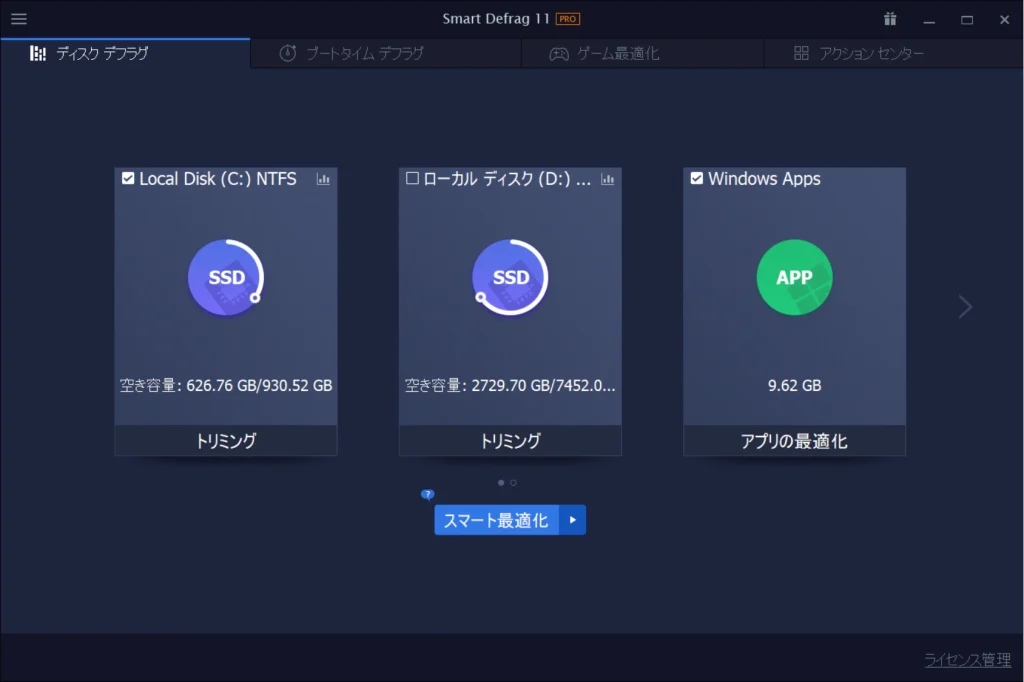Click the PRO badge in the title
Viewport: 1024px width, 682px height.
[x=568, y=19]
